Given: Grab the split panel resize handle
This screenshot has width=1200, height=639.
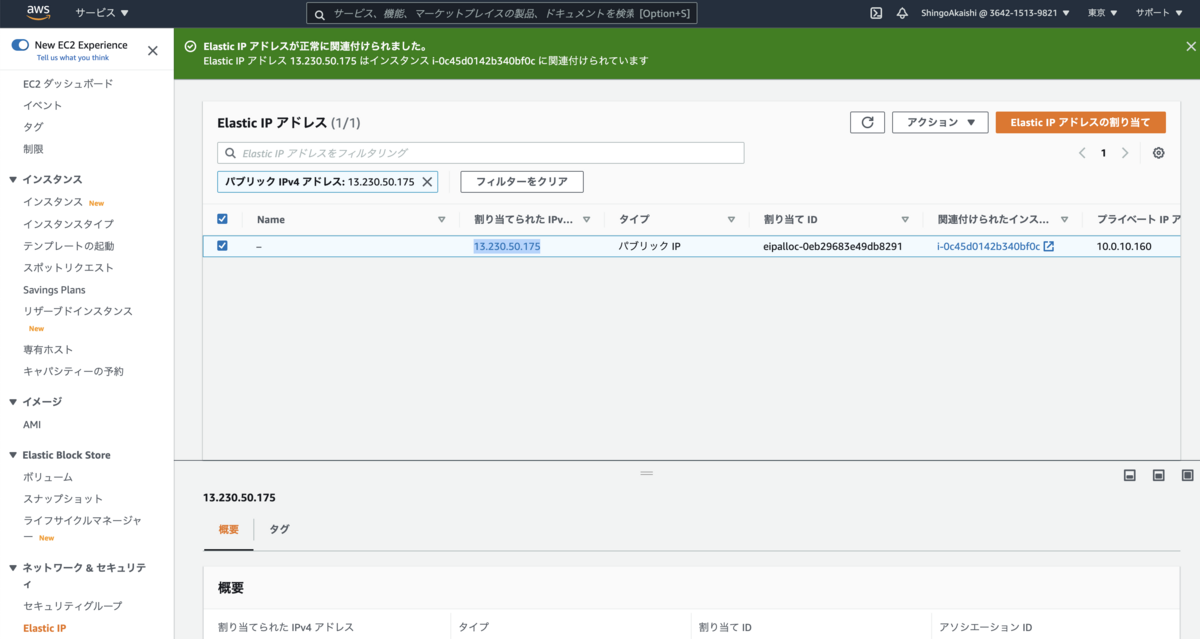Looking at the screenshot, I should [646, 472].
